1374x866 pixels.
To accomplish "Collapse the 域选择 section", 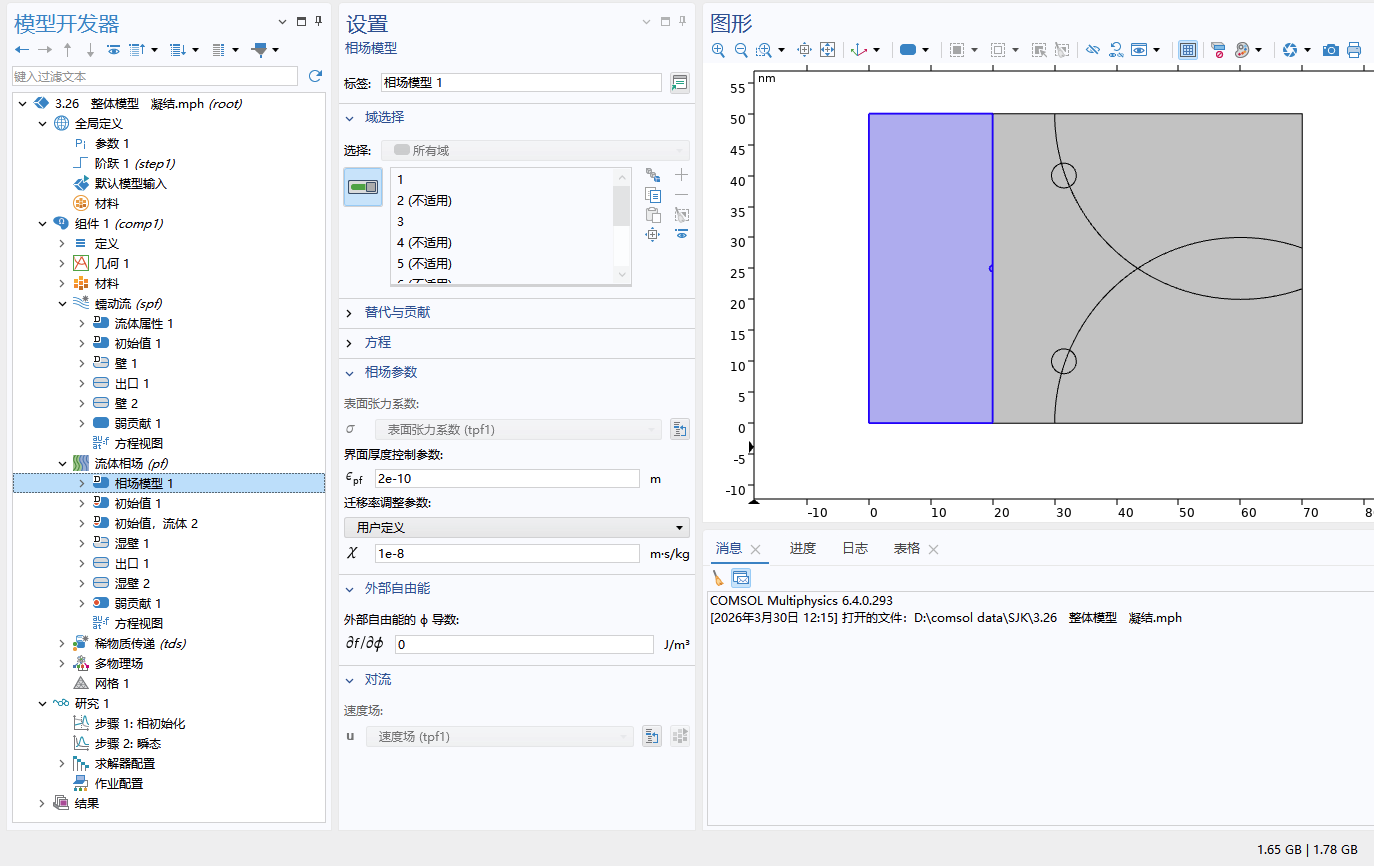I will 350,118.
